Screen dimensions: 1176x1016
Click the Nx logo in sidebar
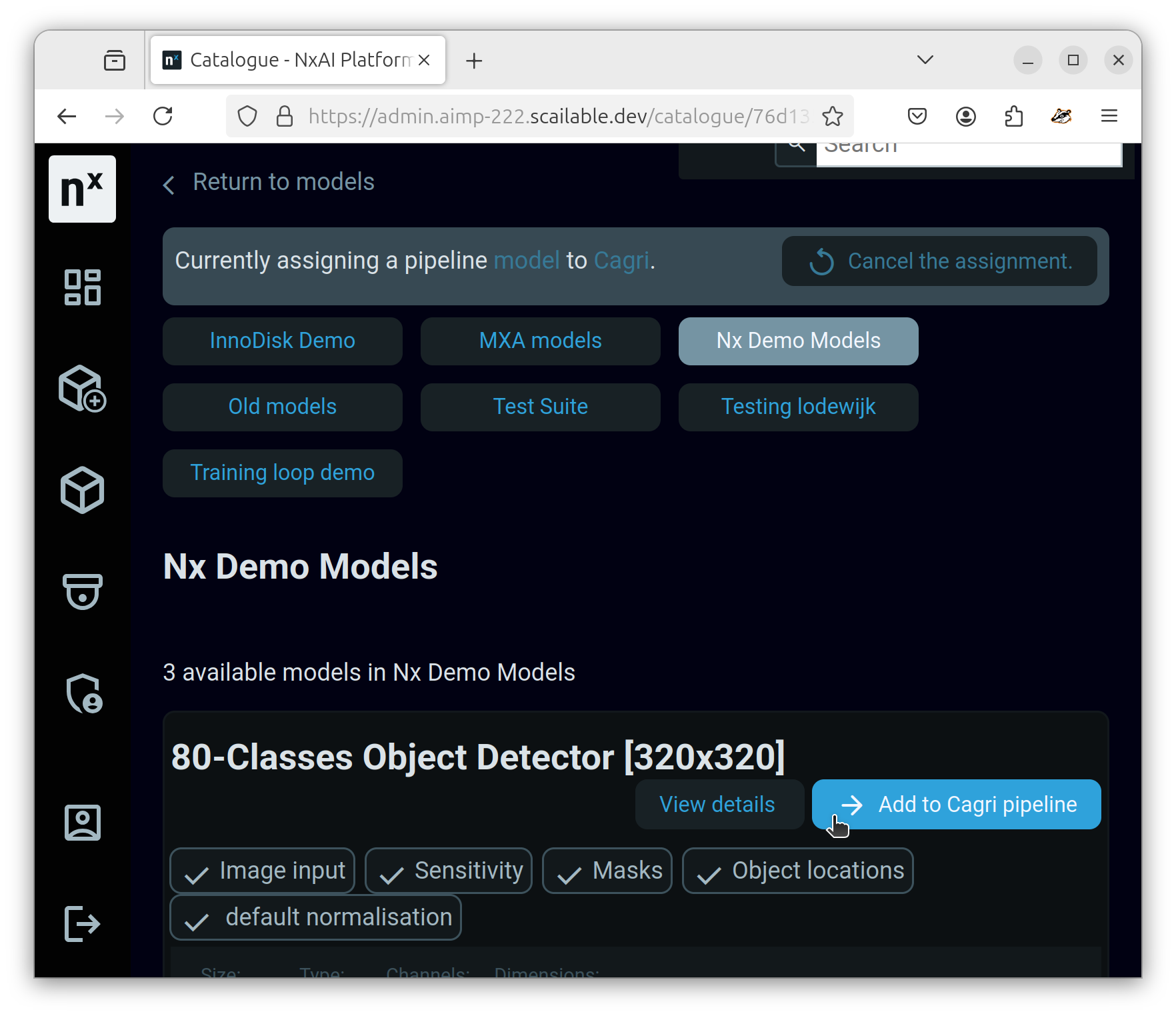[x=82, y=189]
